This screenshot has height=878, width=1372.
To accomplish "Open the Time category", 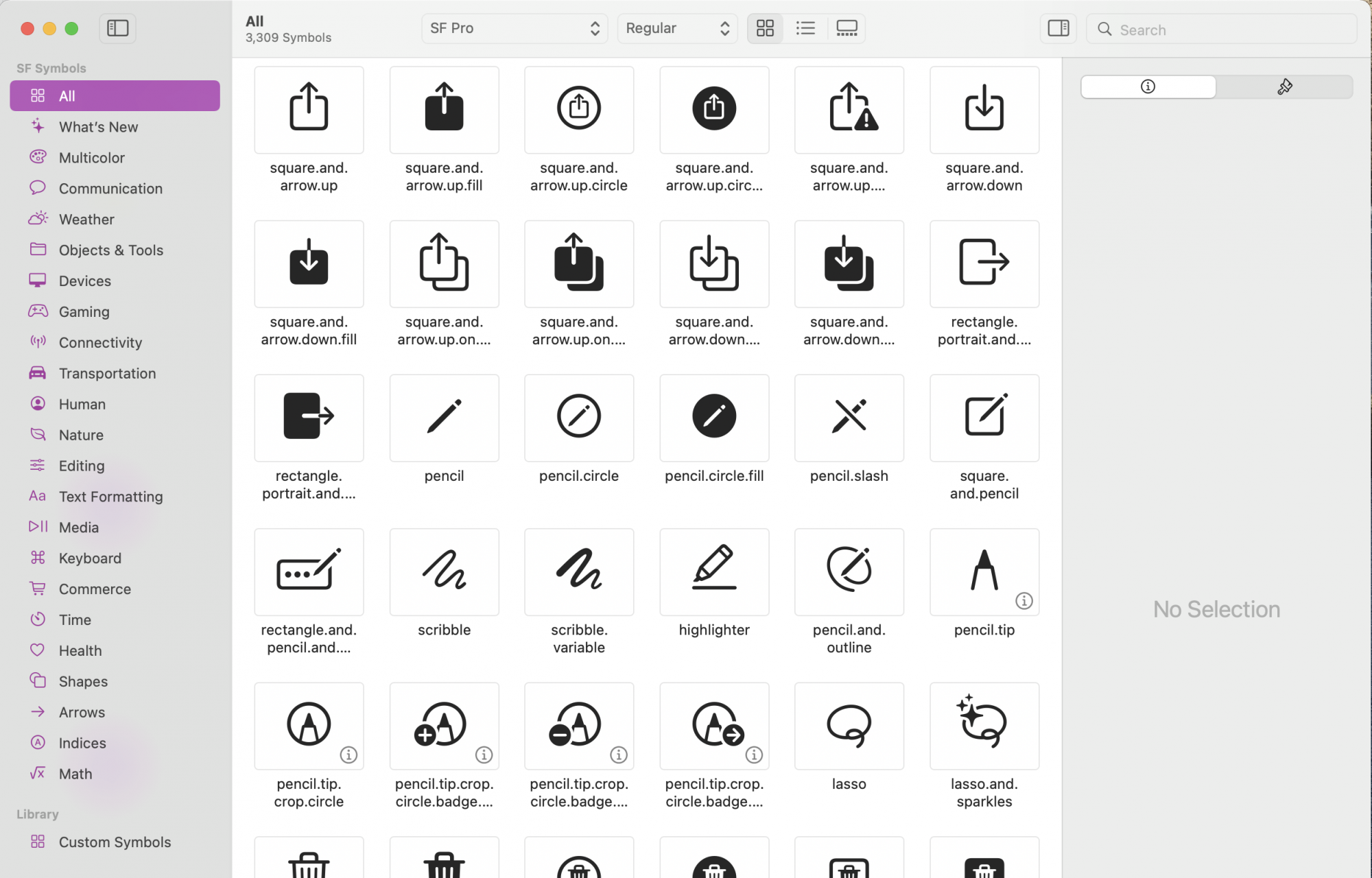I will [115, 620].
